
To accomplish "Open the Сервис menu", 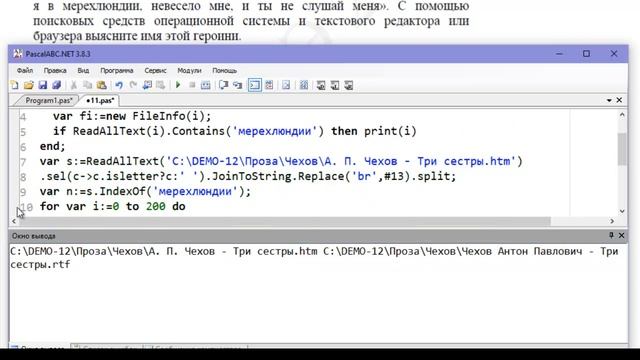I will click(x=156, y=70).
